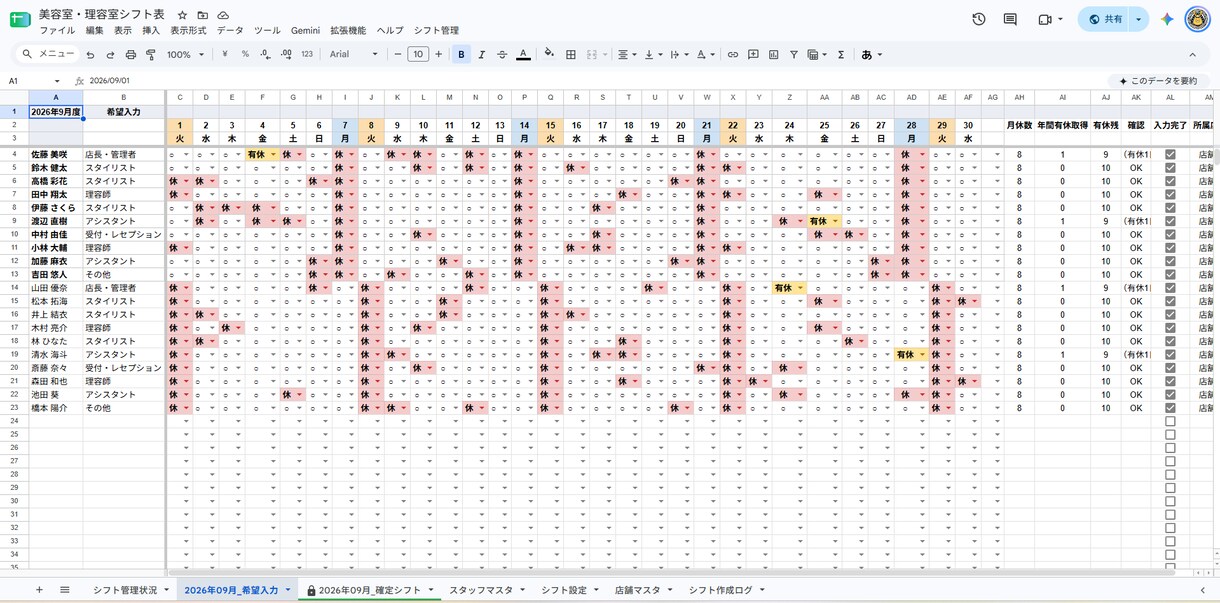
Task: Open the text color picker
Action: [523, 55]
